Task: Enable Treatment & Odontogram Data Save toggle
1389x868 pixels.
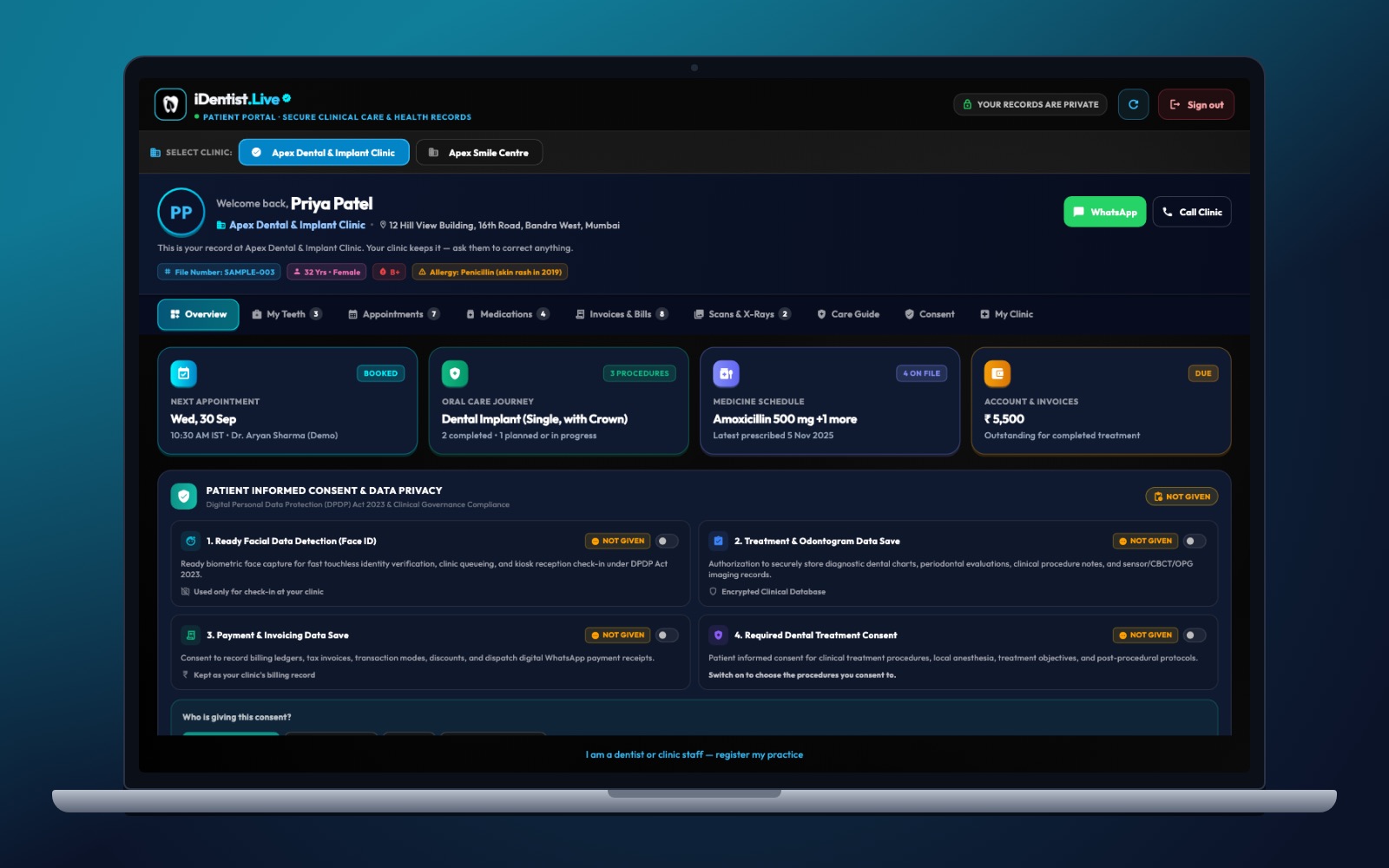Action: click(1195, 541)
